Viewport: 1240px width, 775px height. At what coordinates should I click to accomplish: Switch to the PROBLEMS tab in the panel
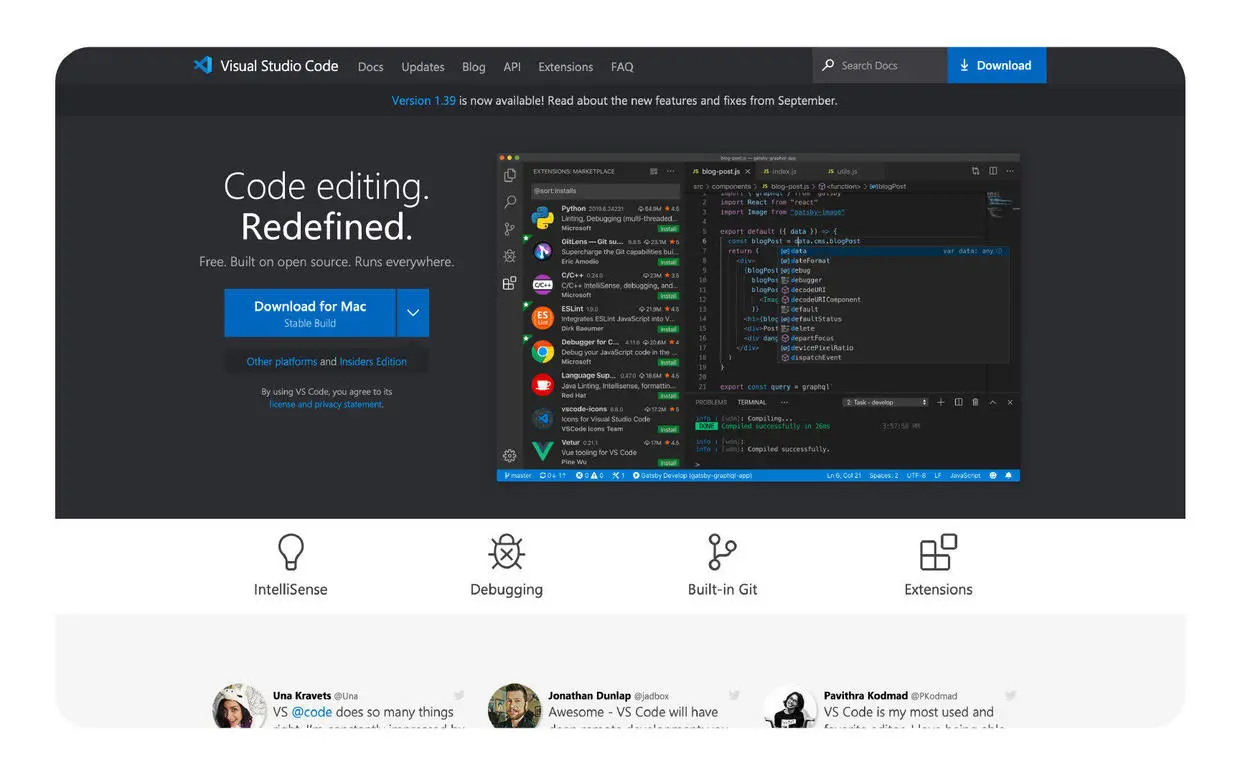click(711, 402)
